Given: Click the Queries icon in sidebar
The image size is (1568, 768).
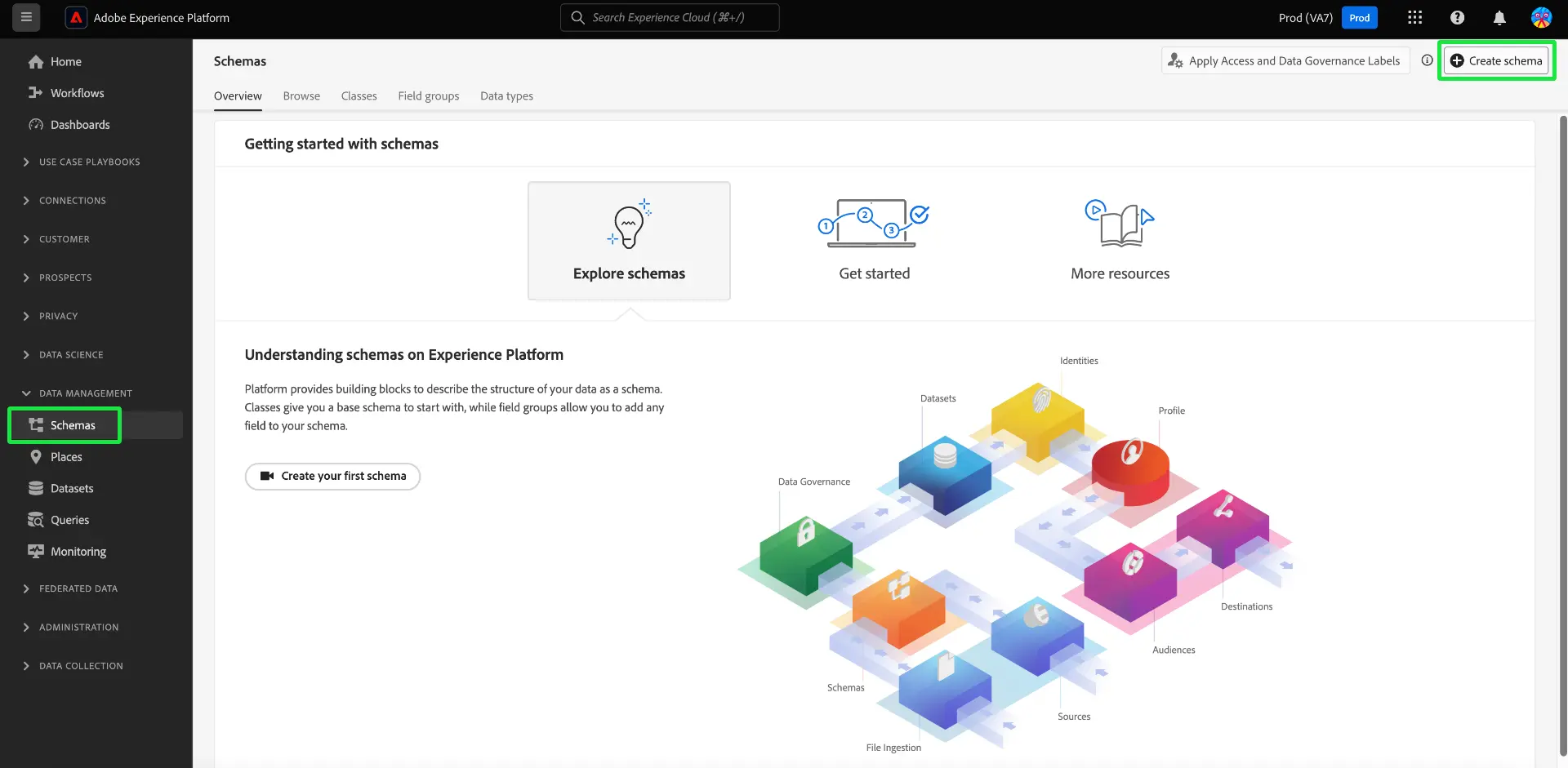Looking at the screenshot, I should [36, 520].
